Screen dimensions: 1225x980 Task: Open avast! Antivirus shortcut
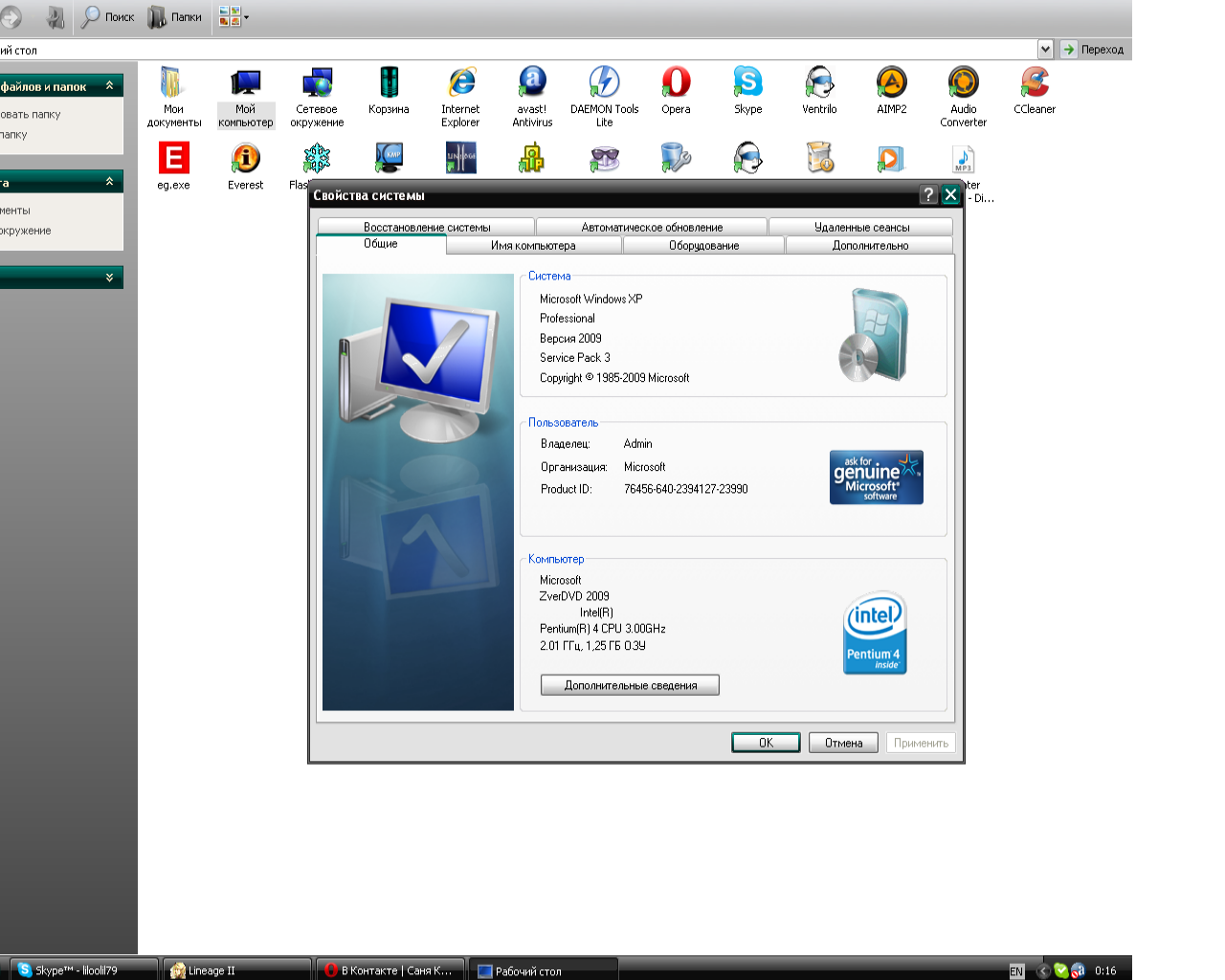click(532, 96)
